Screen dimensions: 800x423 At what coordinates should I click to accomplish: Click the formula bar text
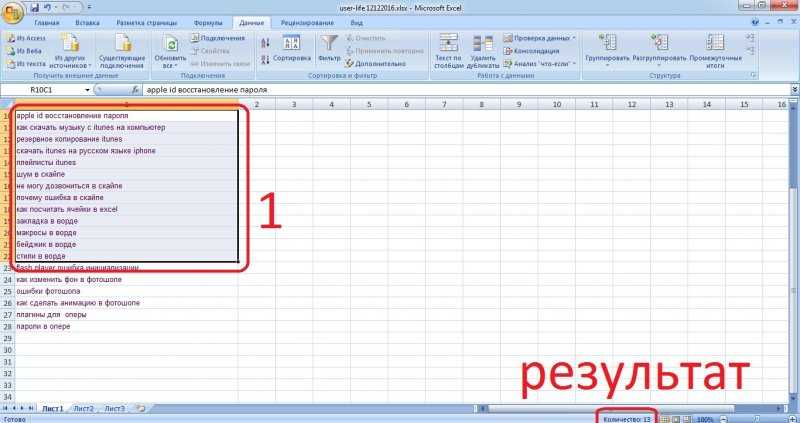(x=206, y=90)
